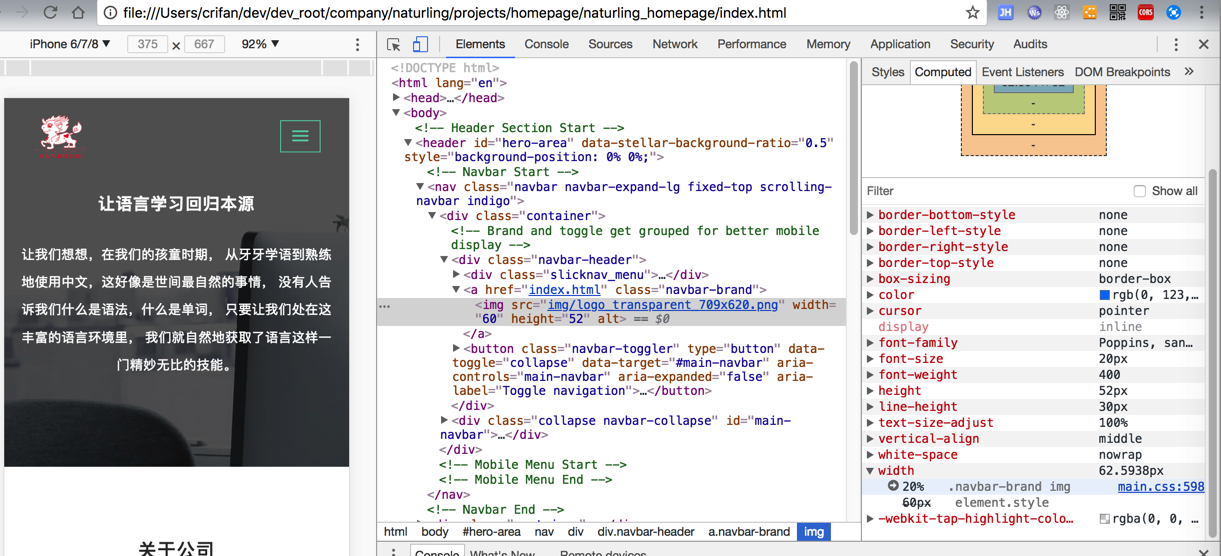
Task: Enable the Show all checkbox
Action: (x=1139, y=191)
